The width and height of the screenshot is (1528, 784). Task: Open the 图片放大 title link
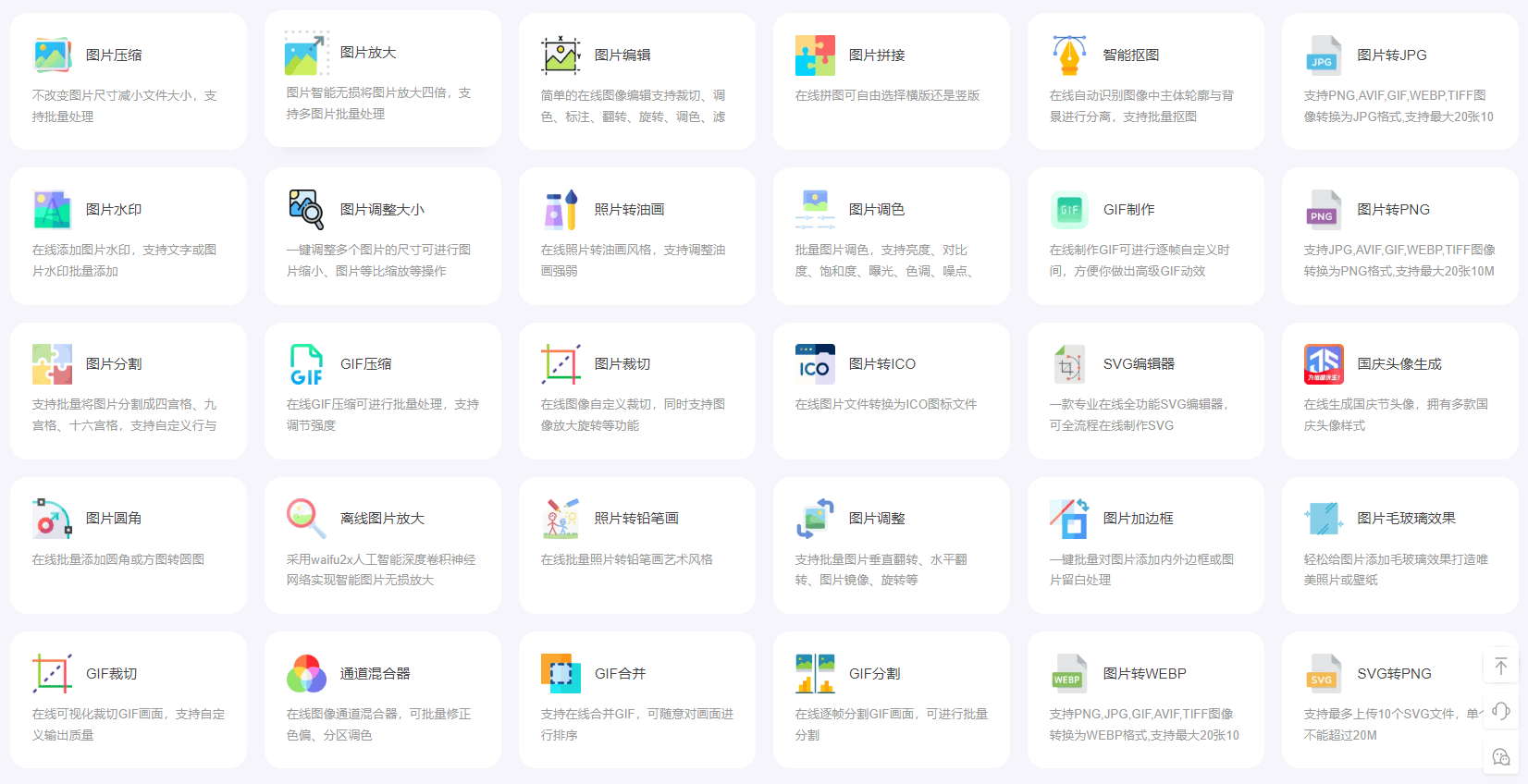coord(368,53)
